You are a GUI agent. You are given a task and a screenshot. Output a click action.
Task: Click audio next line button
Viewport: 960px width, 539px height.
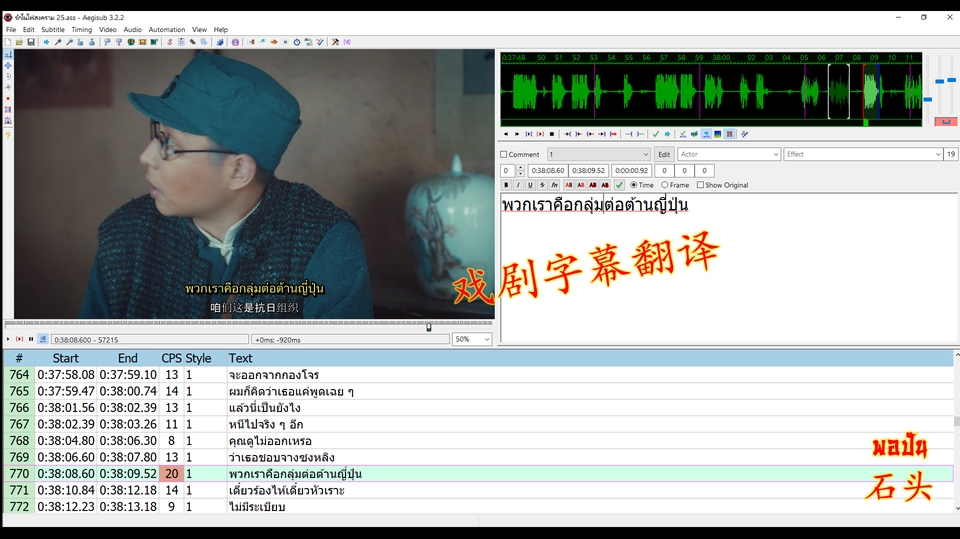[517, 134]
